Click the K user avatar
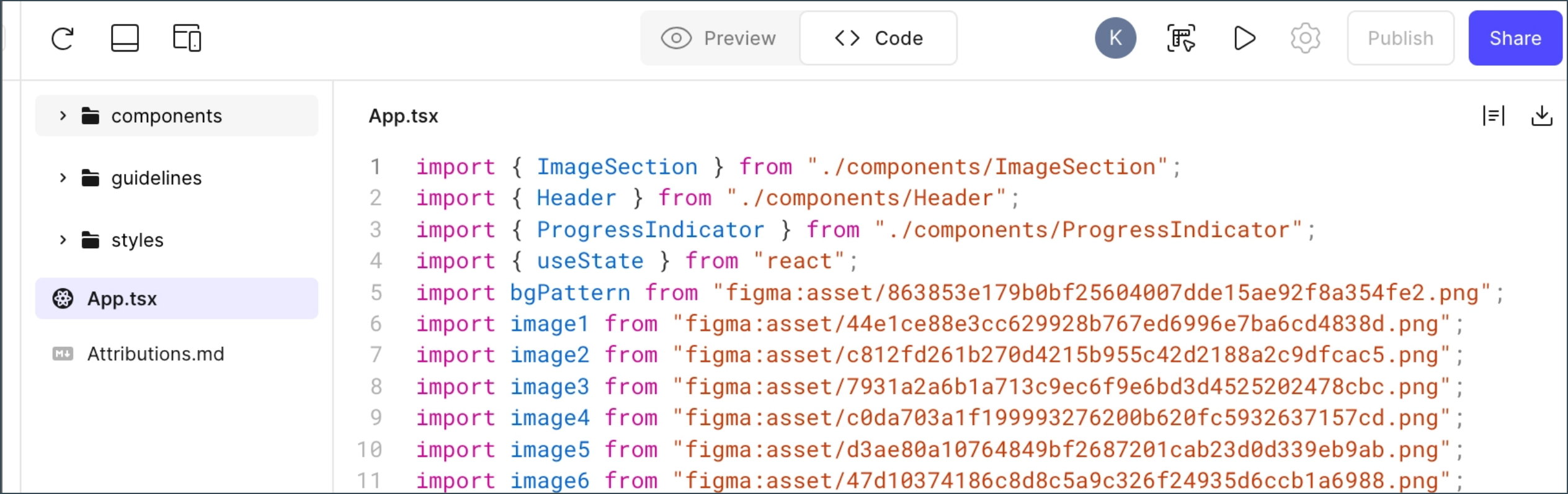This screenshot has width=1568, height=494. point(1115,38)
